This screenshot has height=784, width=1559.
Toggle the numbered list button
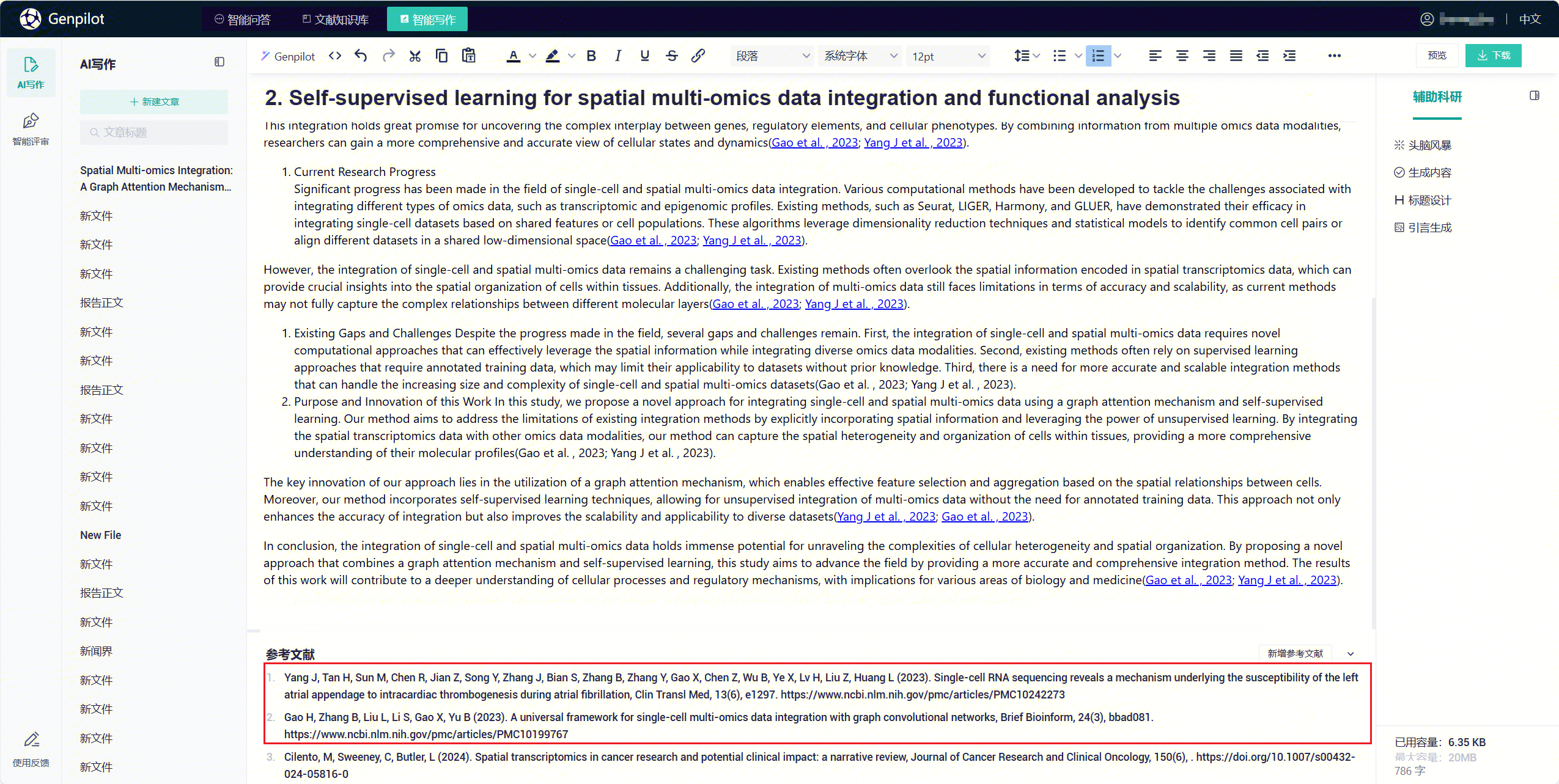(1098, 56)
